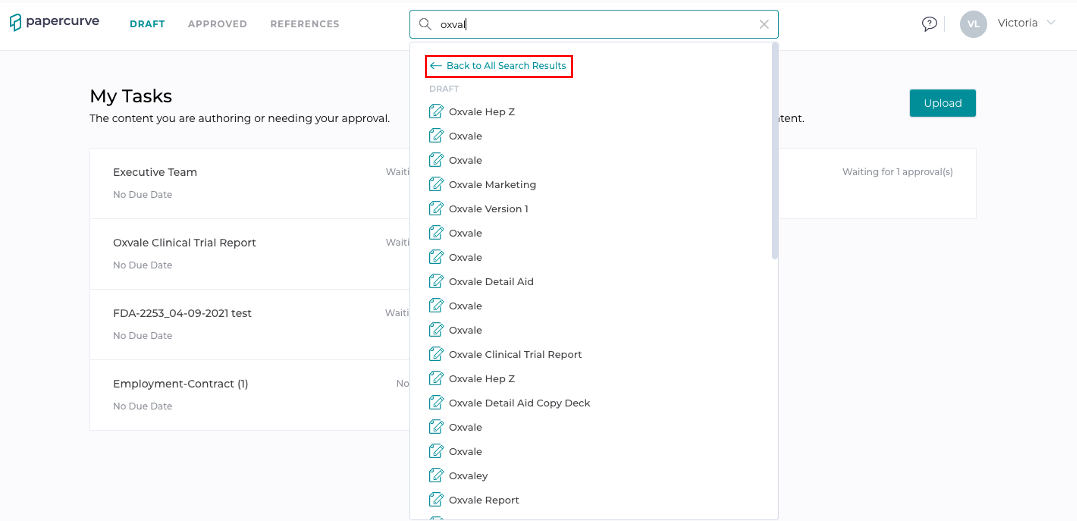Screen dimensions: 1077x521
Task: Select result named exactly Oxvale Detail Aid
Action: pyautogui.click(x=490, y=281)
